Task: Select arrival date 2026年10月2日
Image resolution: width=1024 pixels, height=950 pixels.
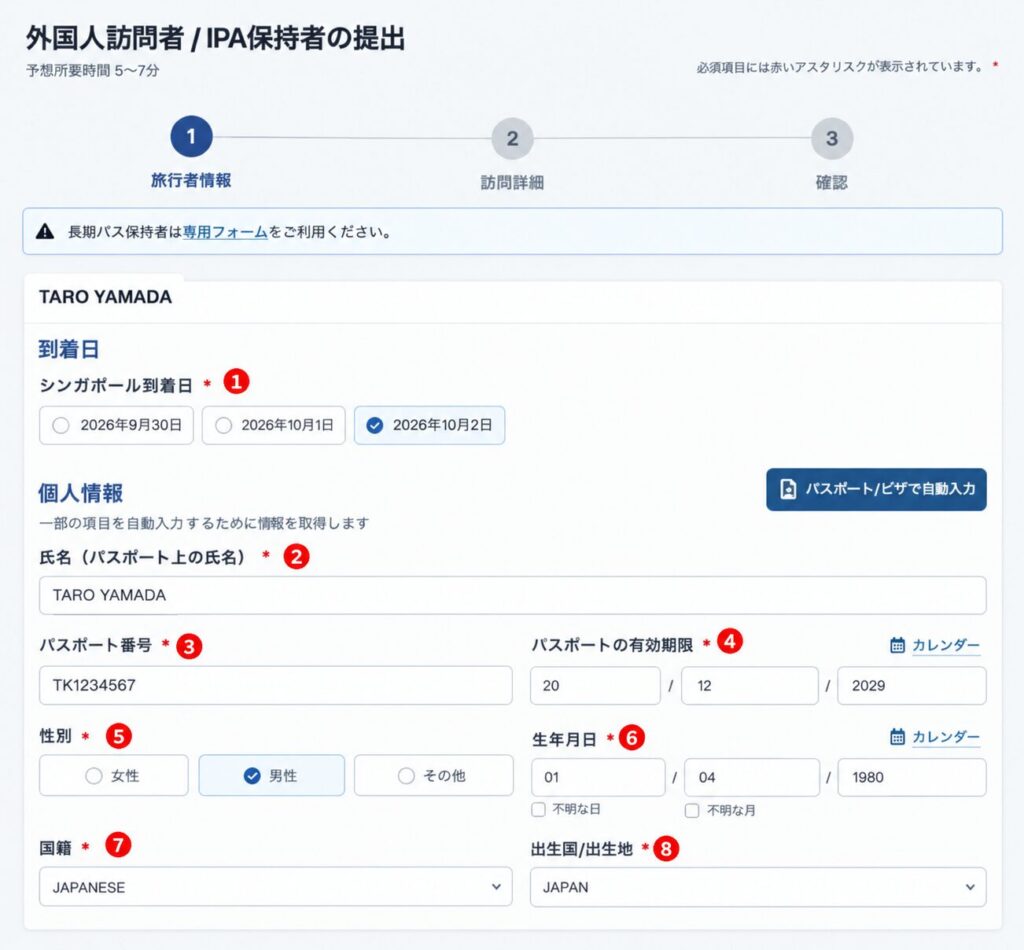Action: click(x=430, y=425)
